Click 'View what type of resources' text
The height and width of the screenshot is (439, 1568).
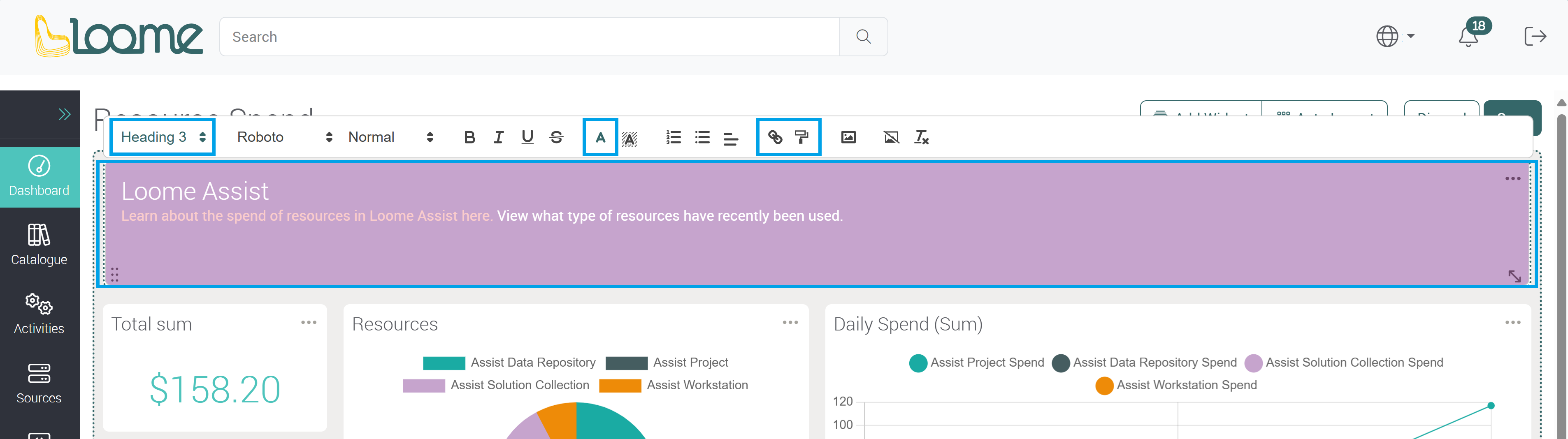click(x=669, y=216)
